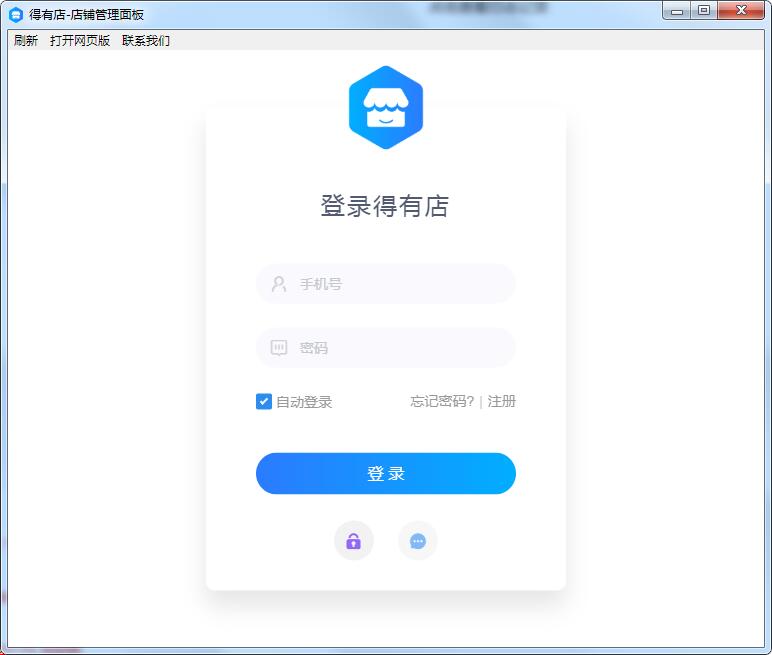Maximize the 得有店 window

(x=704, y=10)
